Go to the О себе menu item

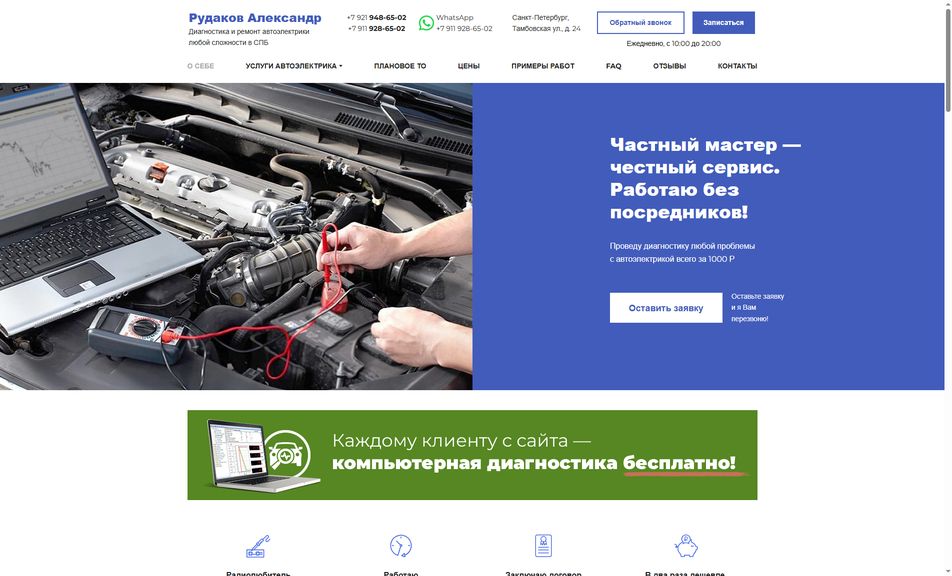point(200,66)
